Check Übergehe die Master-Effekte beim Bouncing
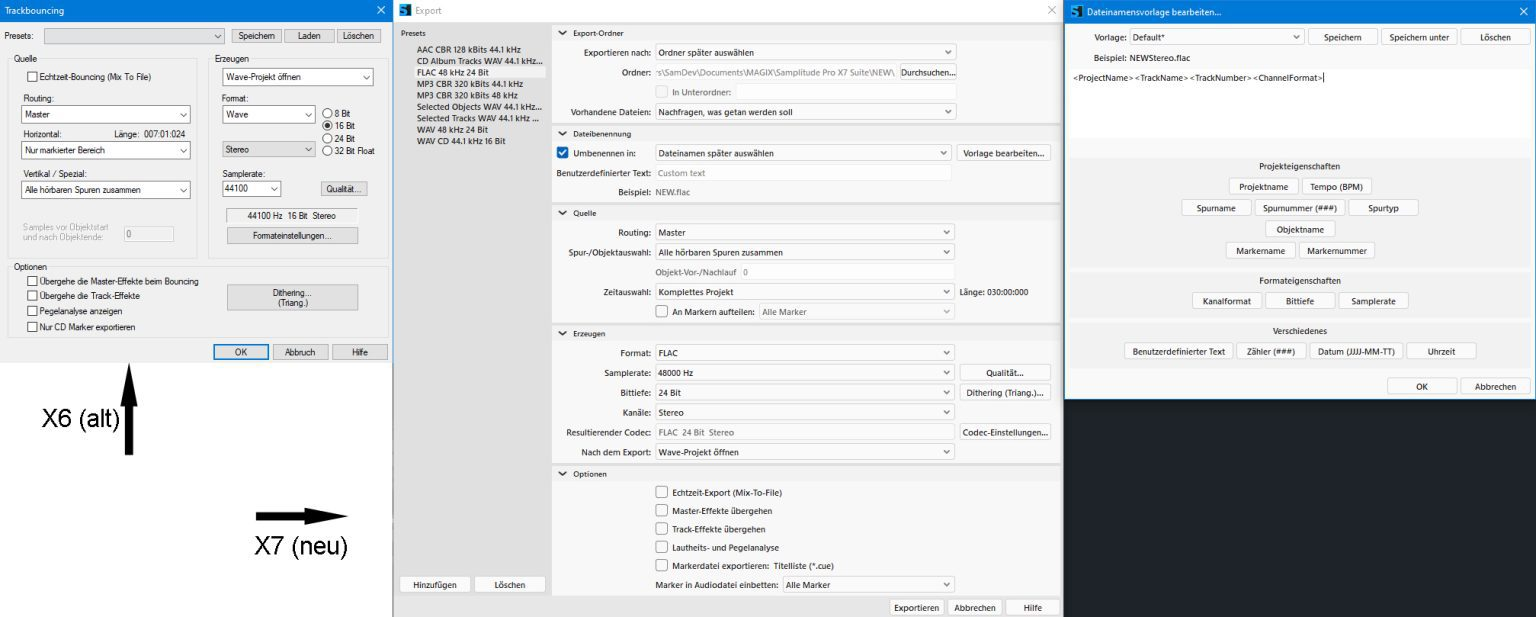1536x617 pixels. pos(33,281)
